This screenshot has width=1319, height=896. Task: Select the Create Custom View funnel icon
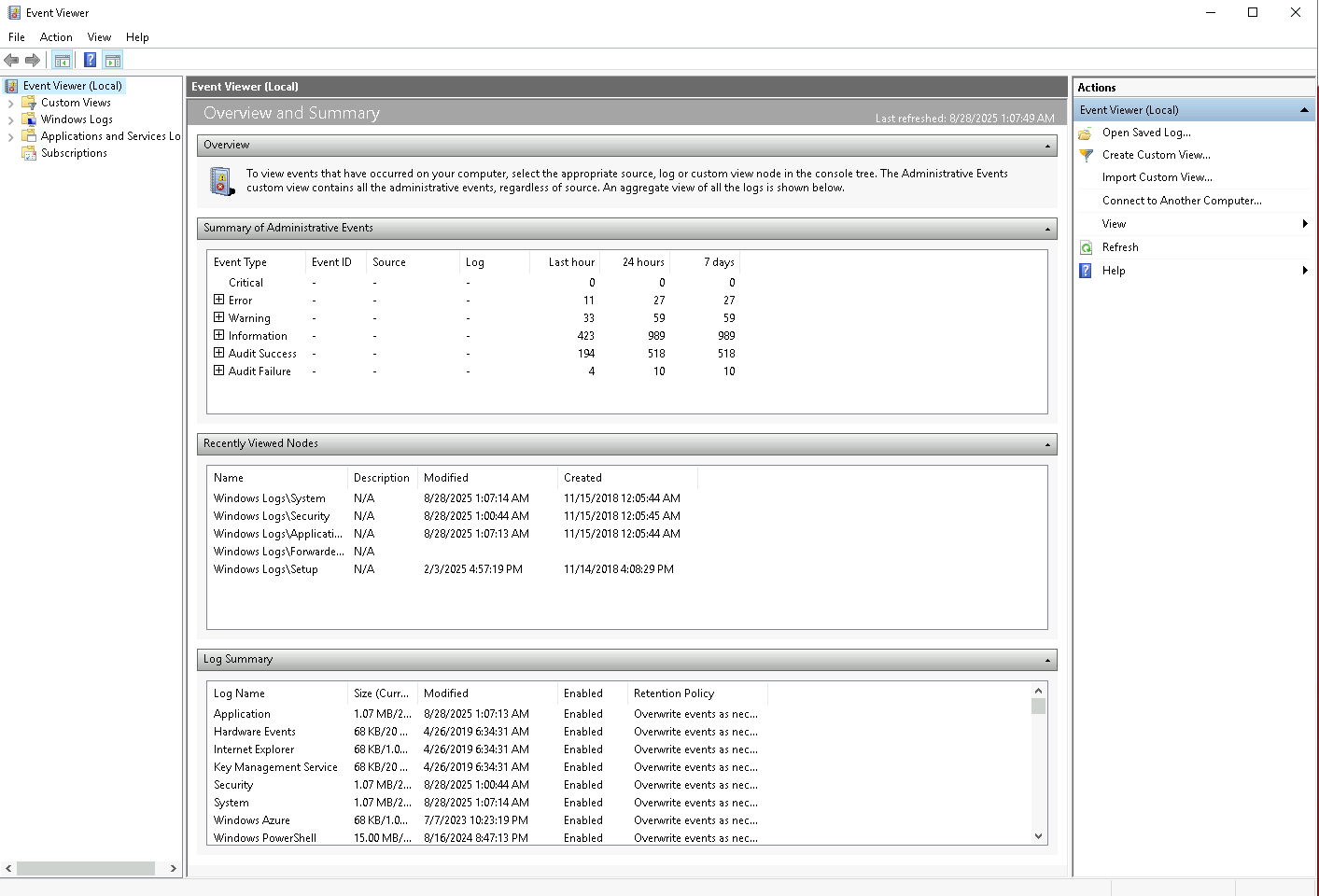(x=1086, y=155)
